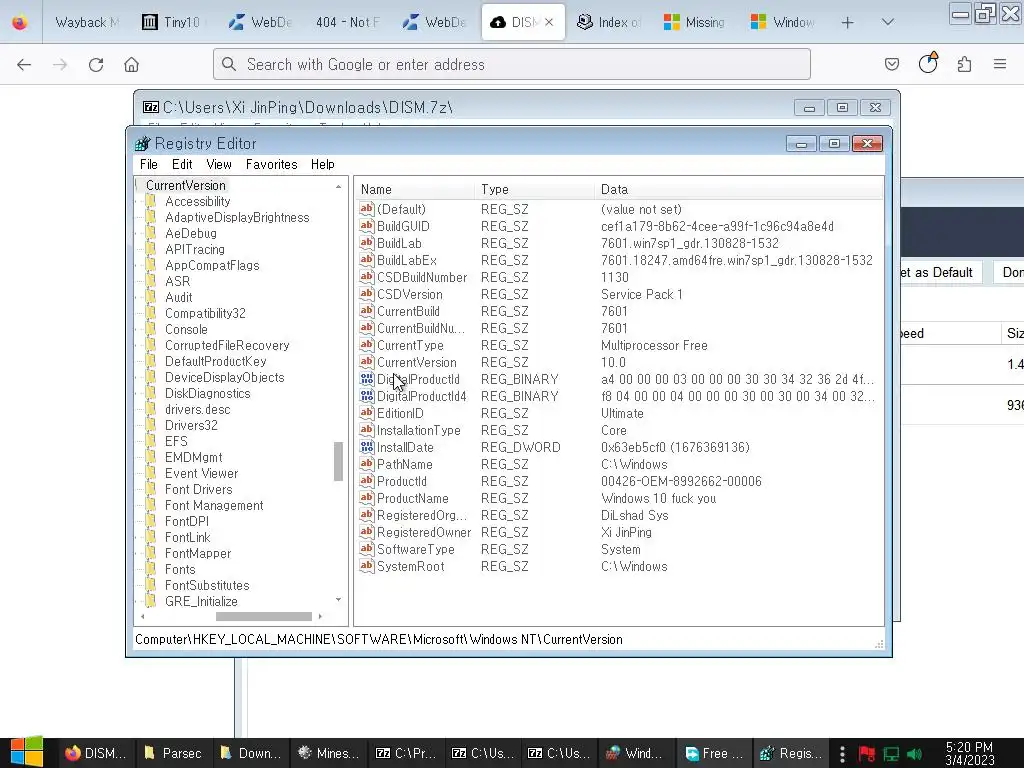Open the Firefox hamburger application menu

click(1000, 64)
